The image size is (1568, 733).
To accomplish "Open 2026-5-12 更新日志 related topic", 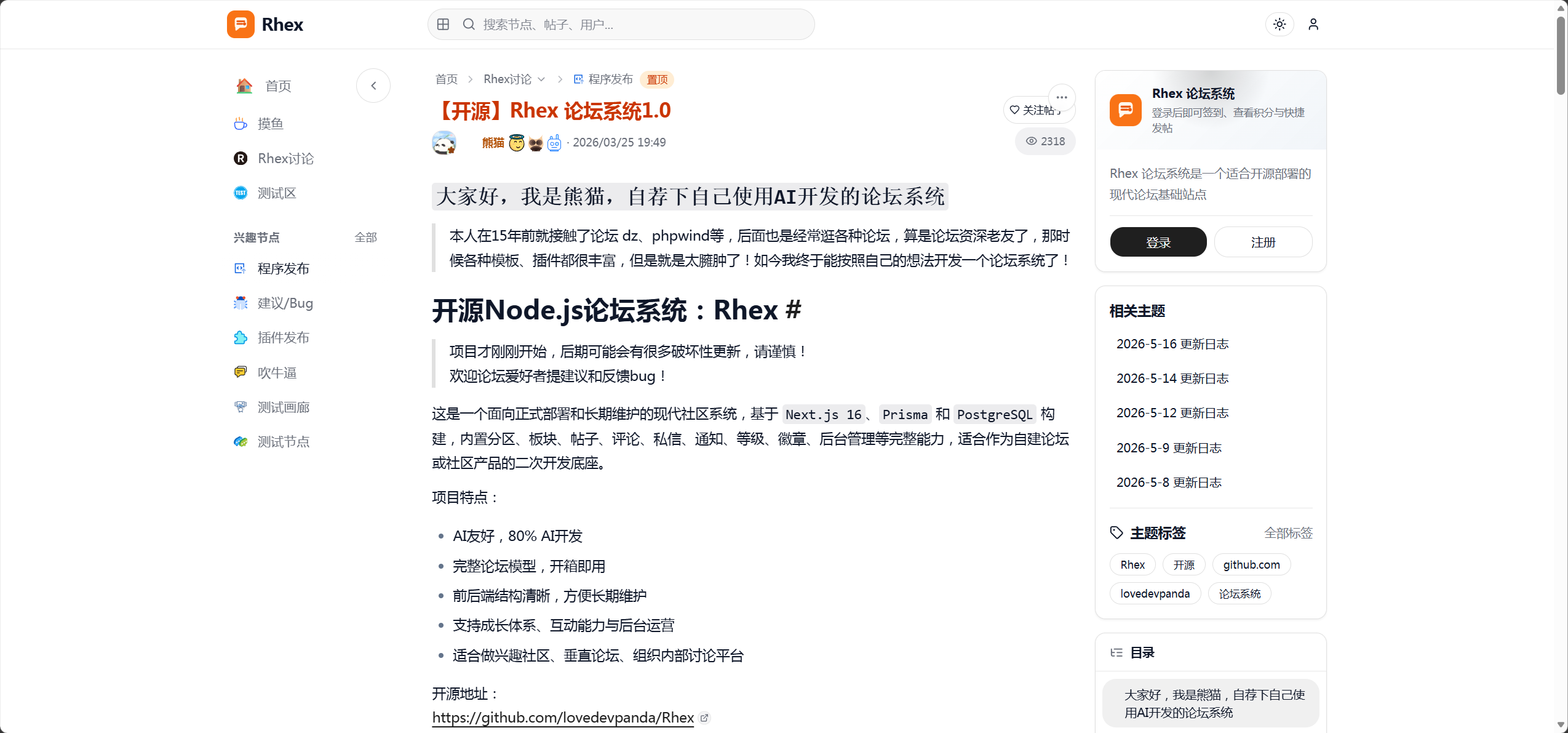I will coord(1172,412).
